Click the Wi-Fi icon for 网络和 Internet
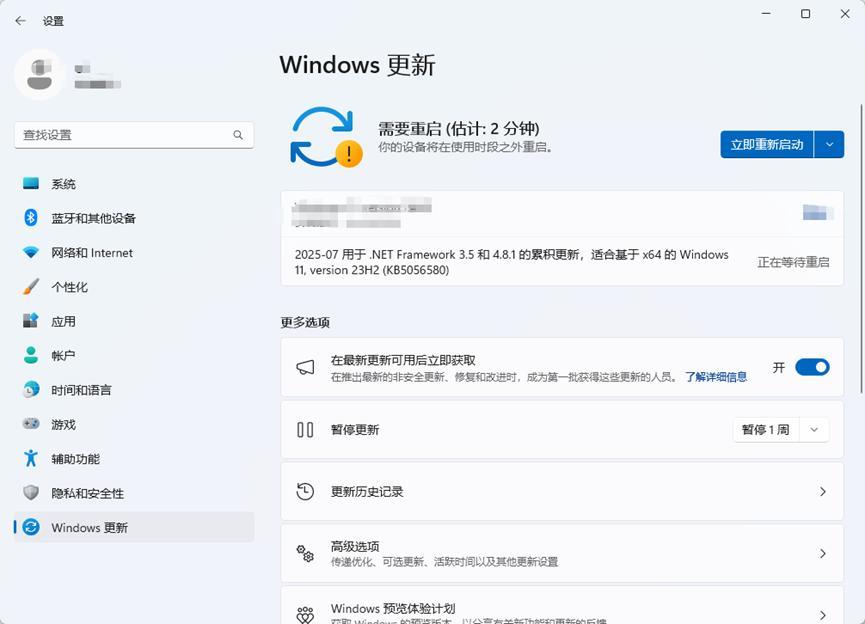The height and width of the screenshot is (624, 865). pos(31,253)
